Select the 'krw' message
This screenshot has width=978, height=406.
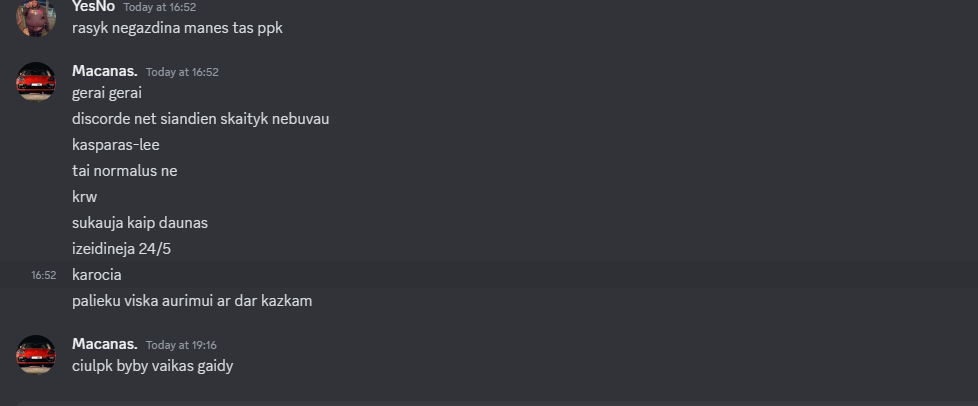click(x=84, y=197)
